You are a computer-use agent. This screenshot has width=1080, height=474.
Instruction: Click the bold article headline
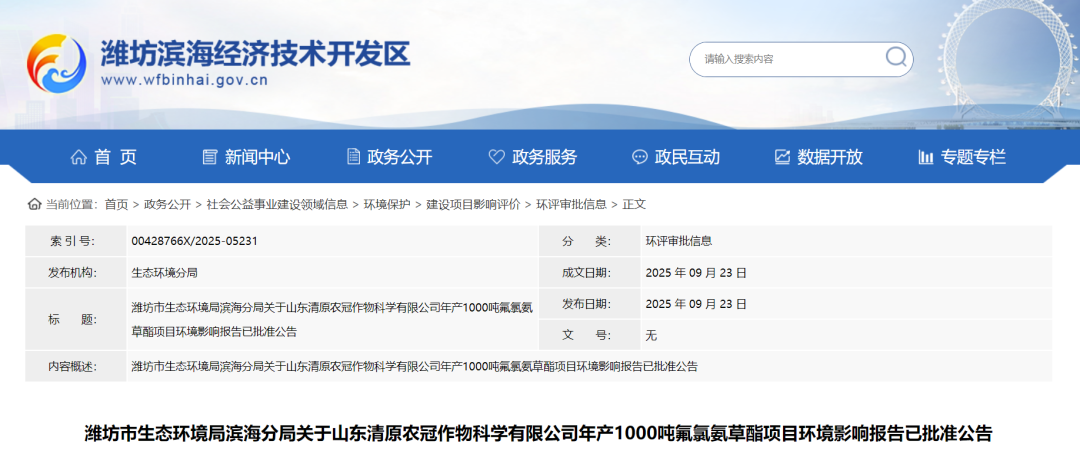pyautogui.click(x=539, y=434)
